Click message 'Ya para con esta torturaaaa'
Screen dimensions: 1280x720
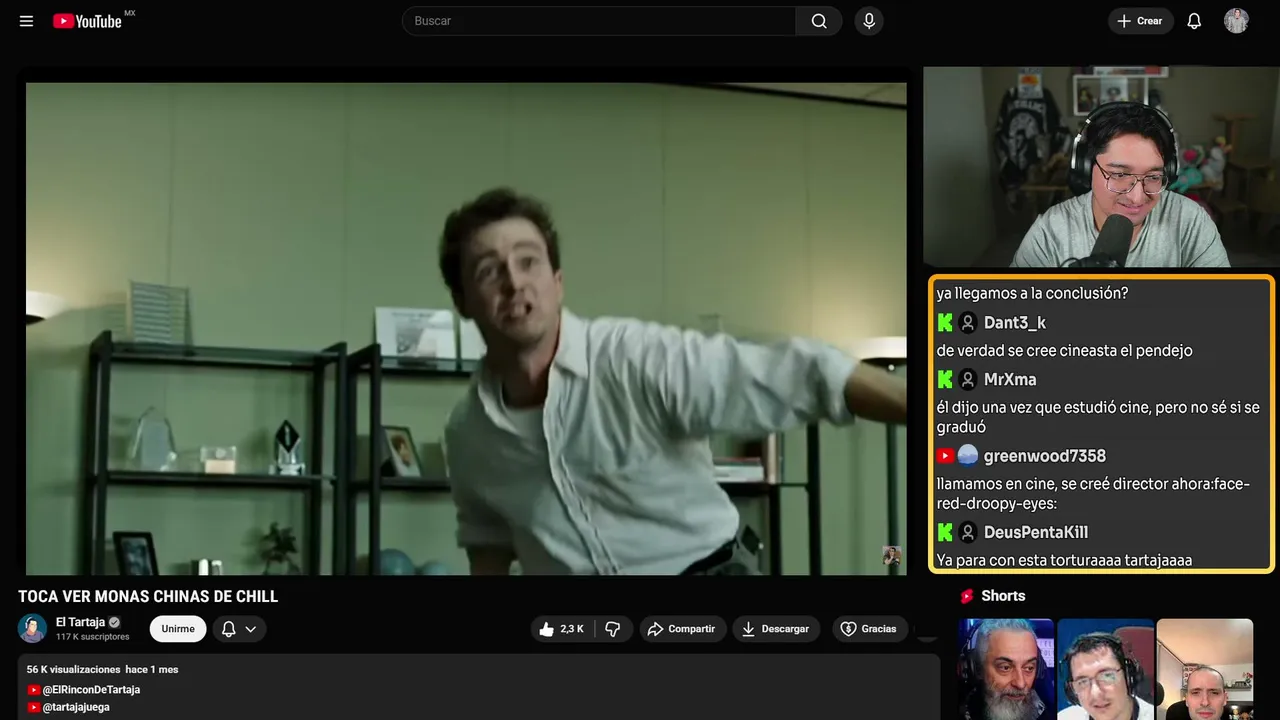click(1065, 560)
